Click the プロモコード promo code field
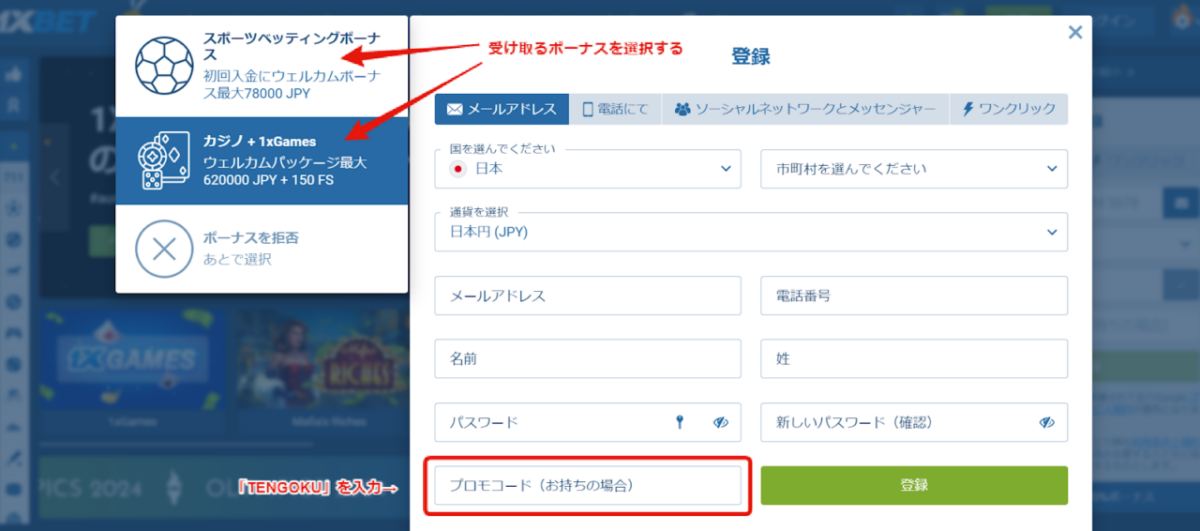 click(588, 485)
